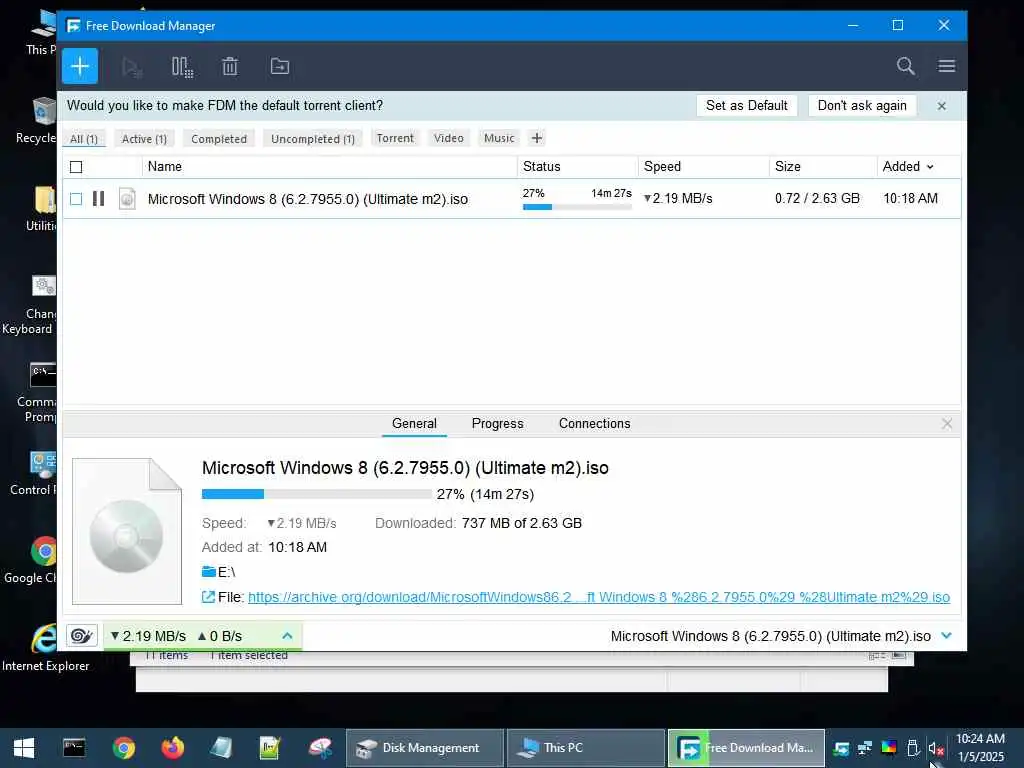This screenshot has width=1024, height=768.
Task: Select the All (1) filter tab
Action: tap(84, 139)
